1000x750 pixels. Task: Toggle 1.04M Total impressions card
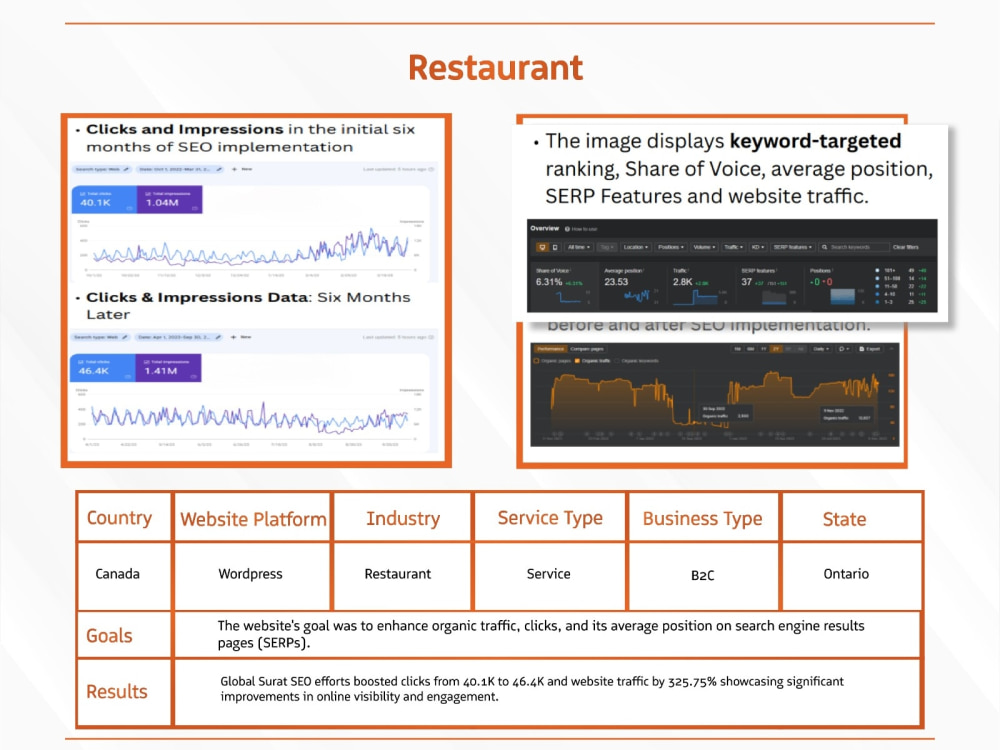169,200
